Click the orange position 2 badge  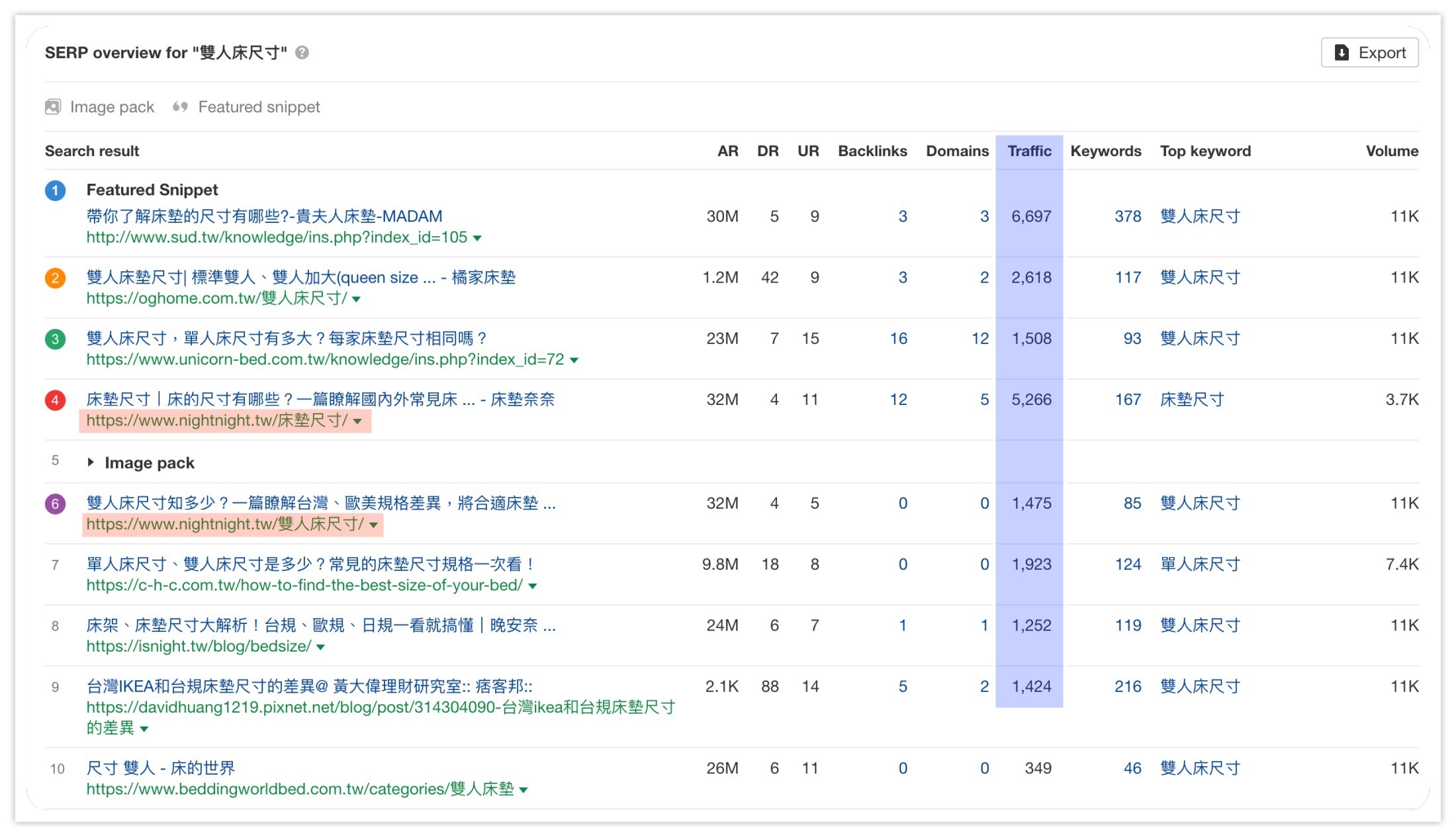(x=56, y=278)
